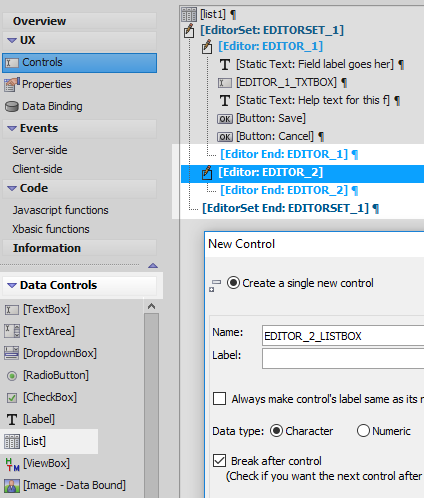Image resolution: width=424 pixels, height=498 pixels.
Task: Click the Label input field
Action: click(x=343, y=358)
